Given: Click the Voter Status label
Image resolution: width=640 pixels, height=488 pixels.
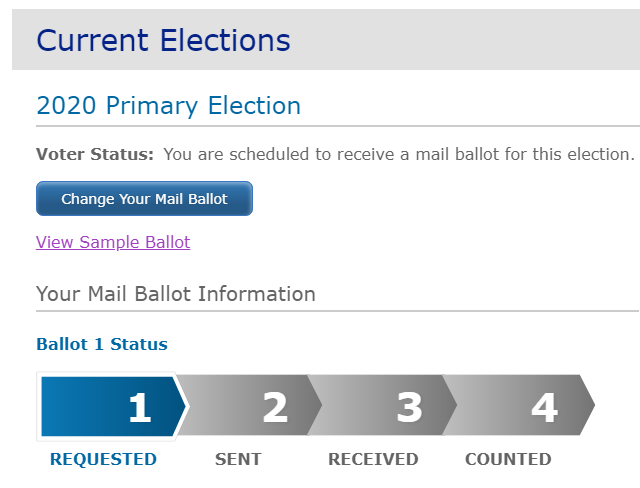Looking at the screenshot, I should coord(95,155).
